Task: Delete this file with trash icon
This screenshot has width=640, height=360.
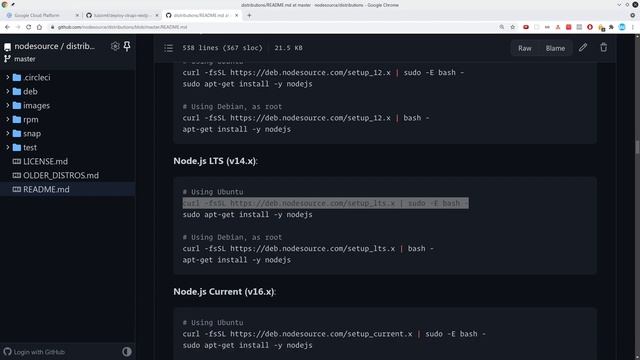Action: tap(604, 48)
